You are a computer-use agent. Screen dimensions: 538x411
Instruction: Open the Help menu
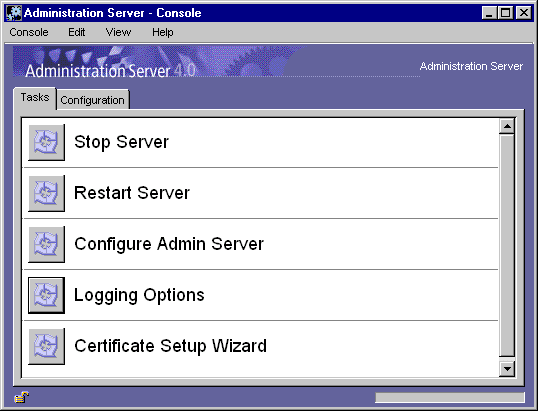pos(163,32)
